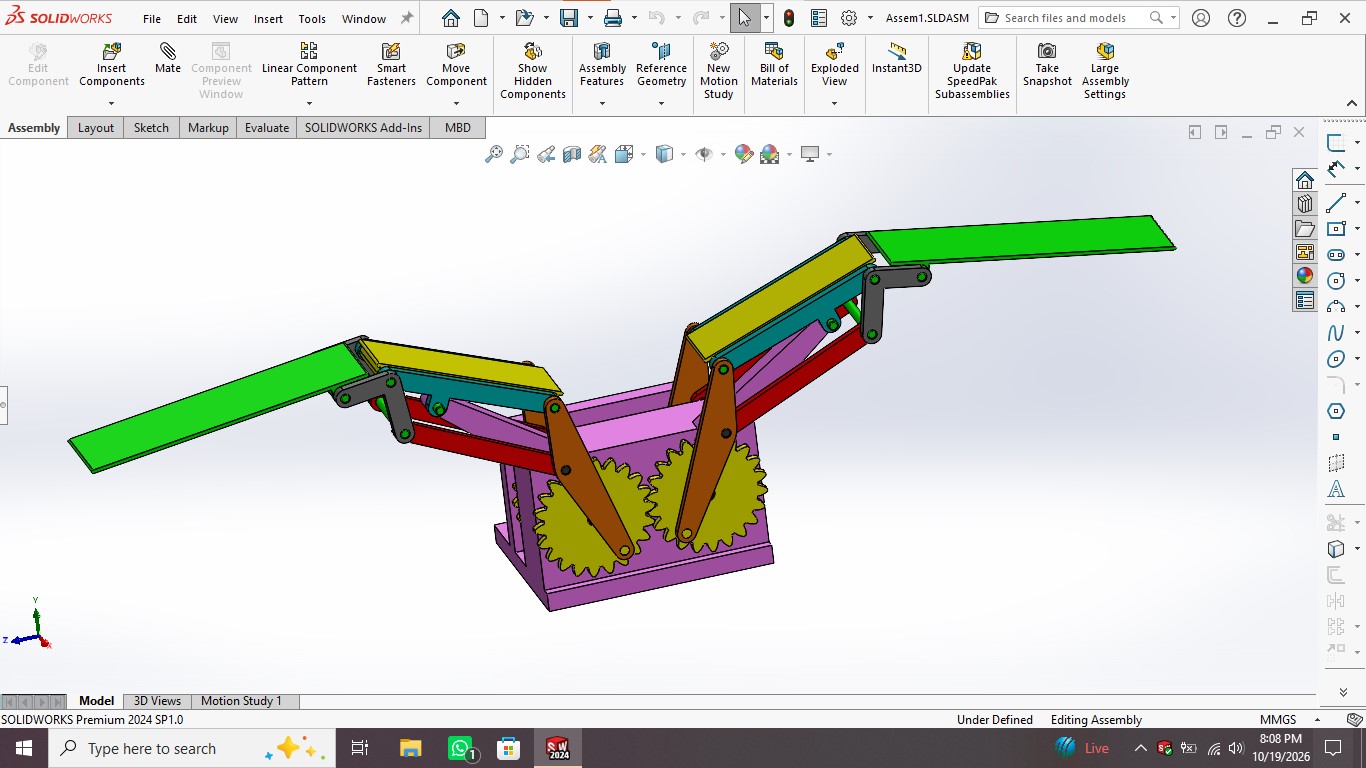1366x768 pixels.
Task: Open the Tools menu
Action: pyautogui.click(x=312, y=19)
